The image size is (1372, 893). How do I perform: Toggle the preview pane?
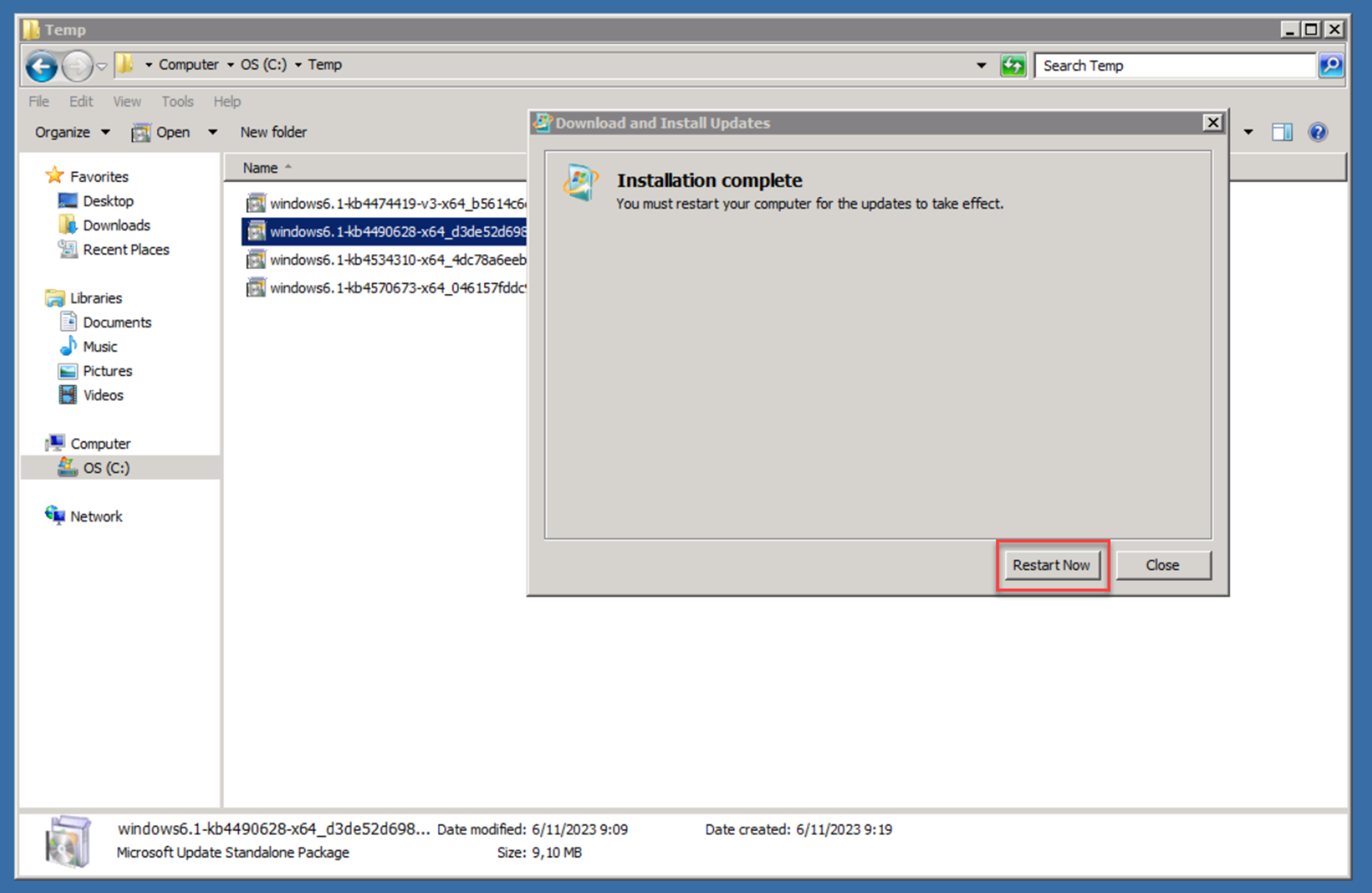click(x=1282, y=132)
